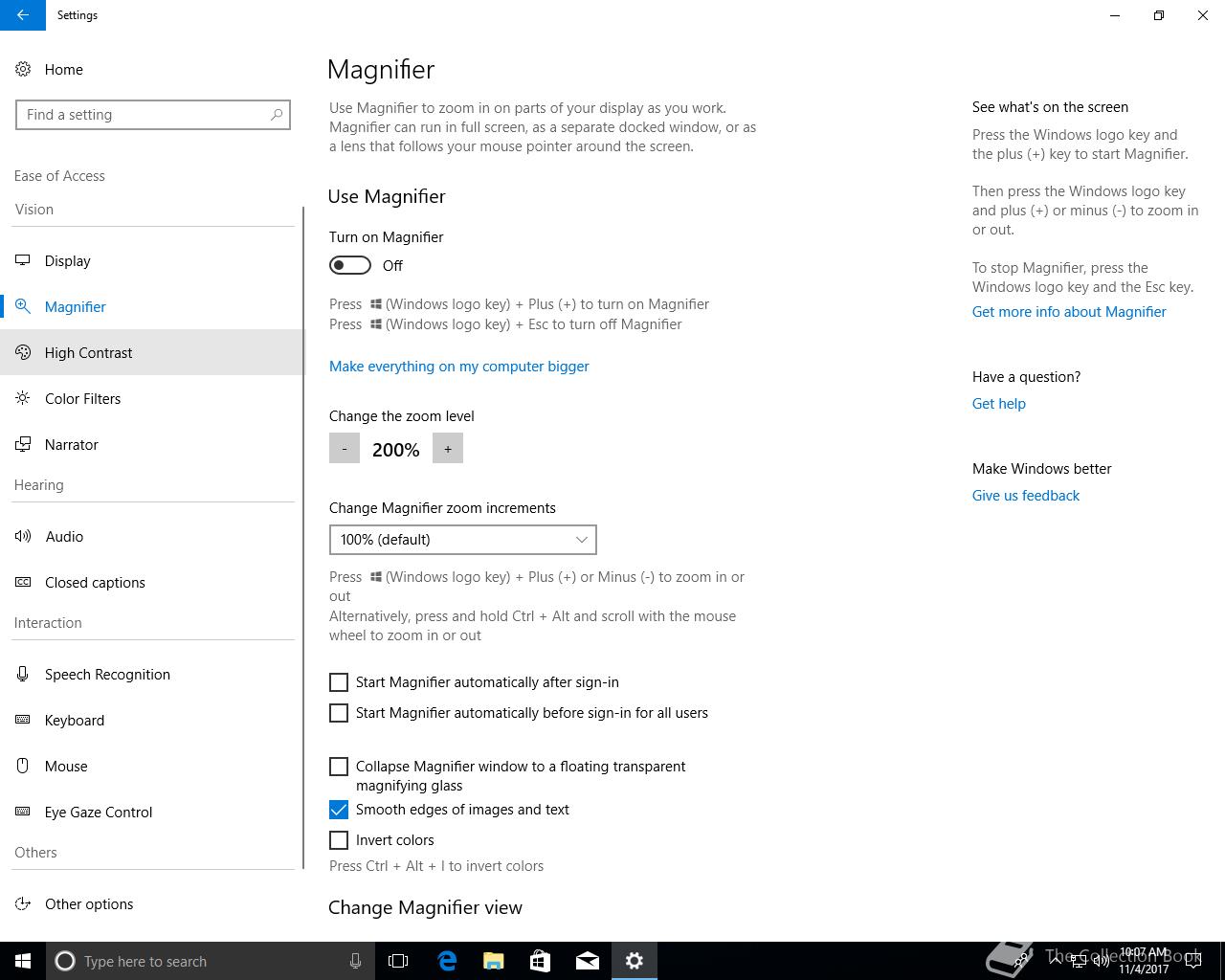The image size is (1225, 980).
Task: Click the Narrator icon in sidebar
Action: [x=23, y=444]
